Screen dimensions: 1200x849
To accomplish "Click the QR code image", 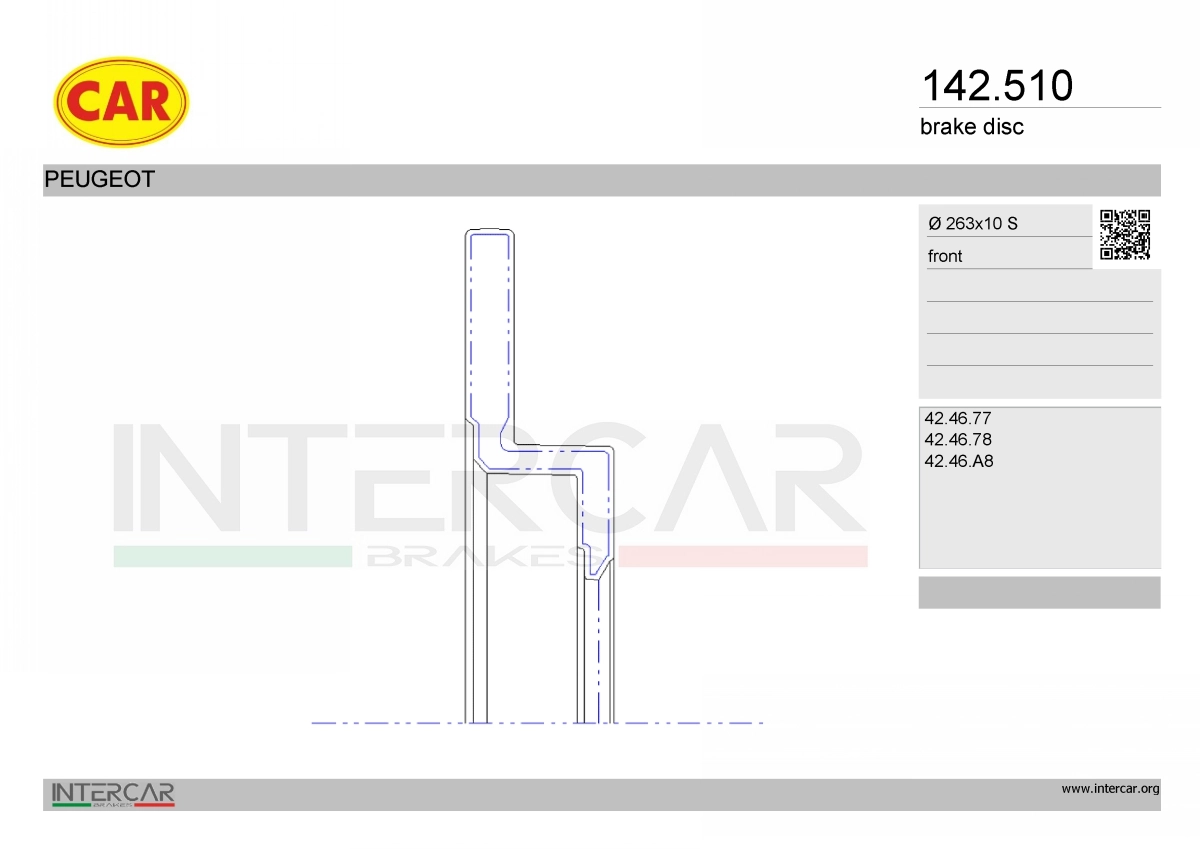I will point(1125,235).
